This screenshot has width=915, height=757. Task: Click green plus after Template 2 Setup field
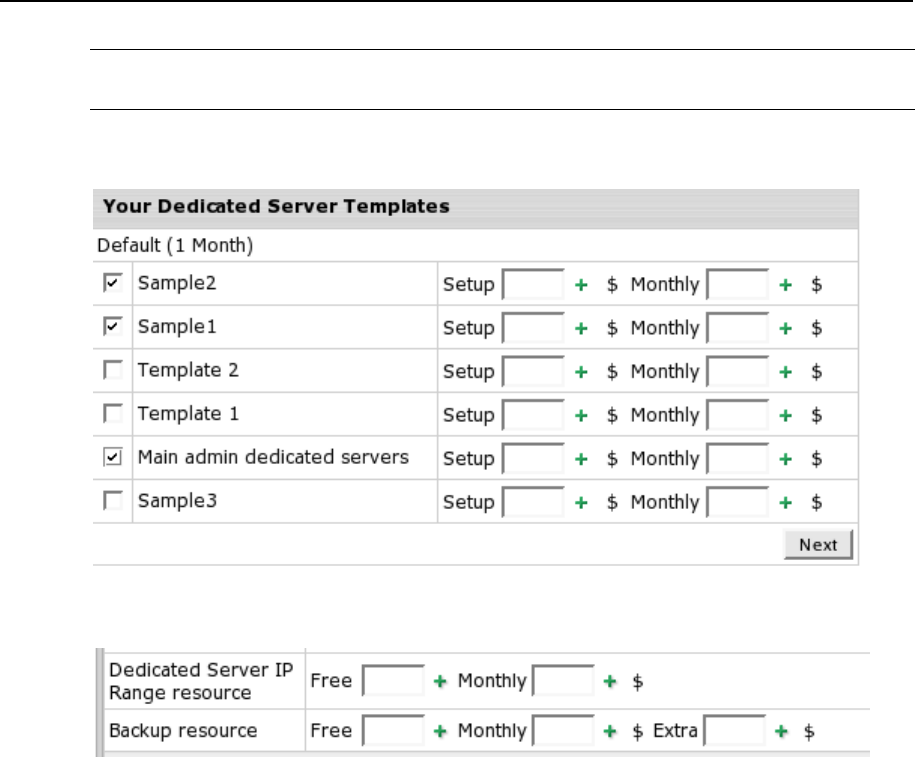[x=580, y=372]
